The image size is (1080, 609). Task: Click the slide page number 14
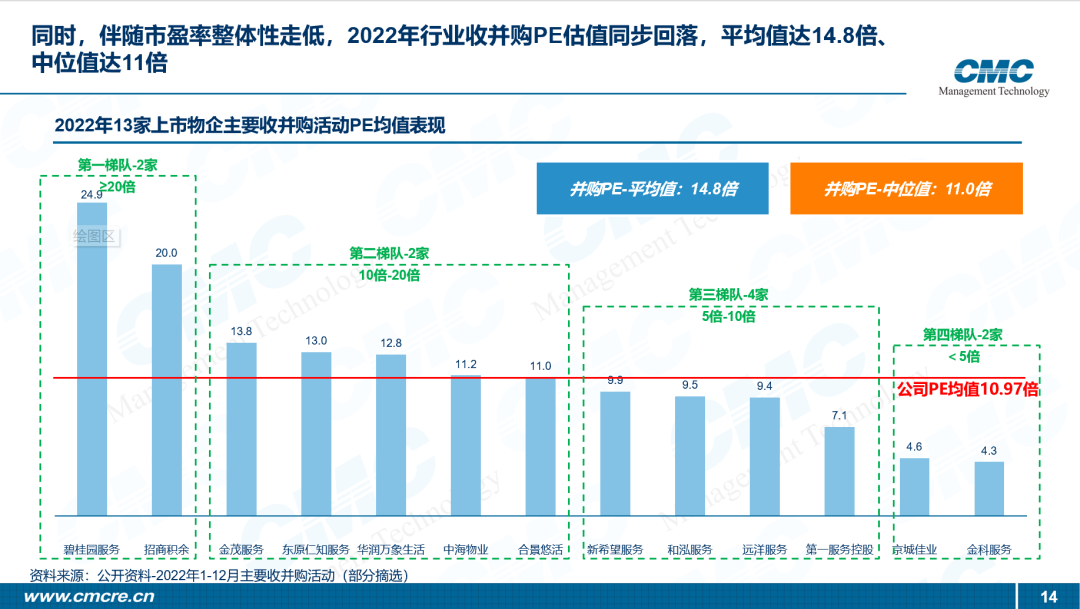[x=1048, y=597]
